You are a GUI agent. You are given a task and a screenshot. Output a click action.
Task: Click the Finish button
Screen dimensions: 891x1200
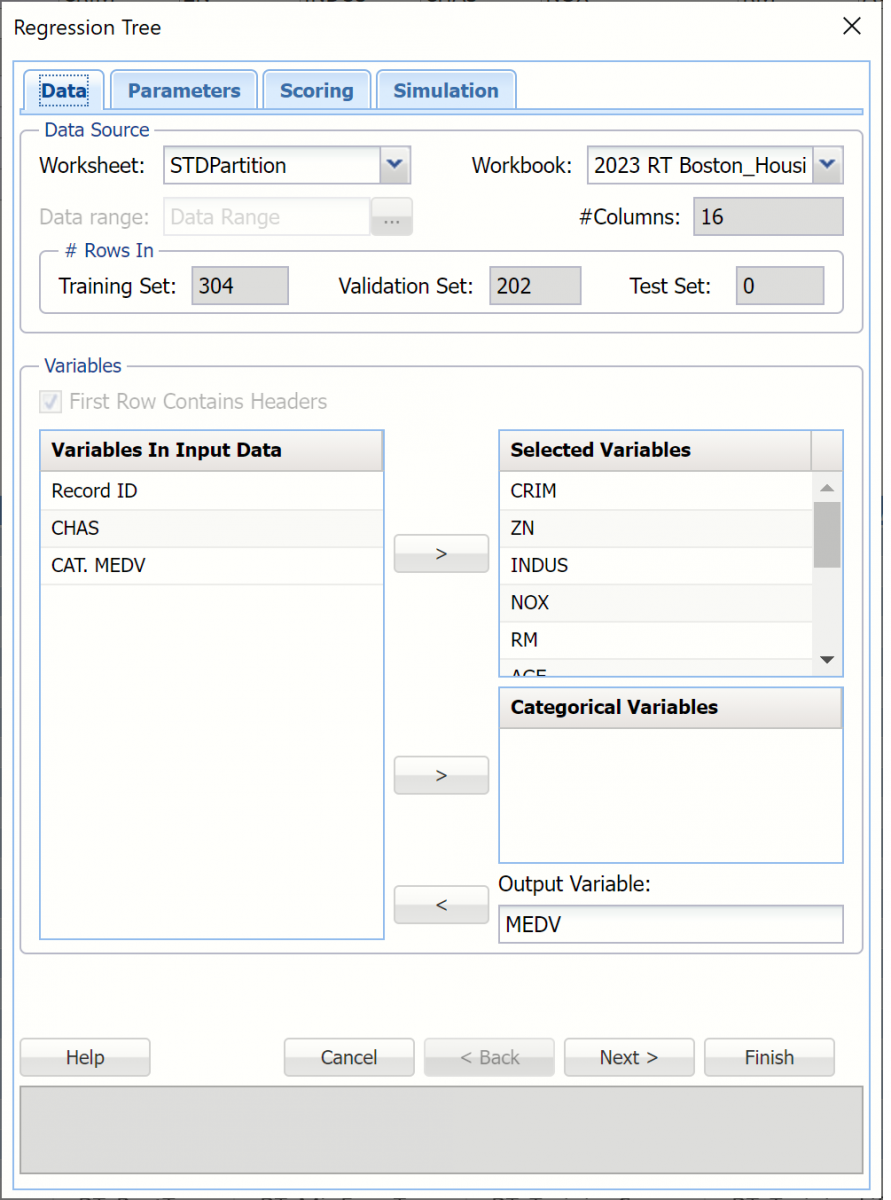[768, 1057]
